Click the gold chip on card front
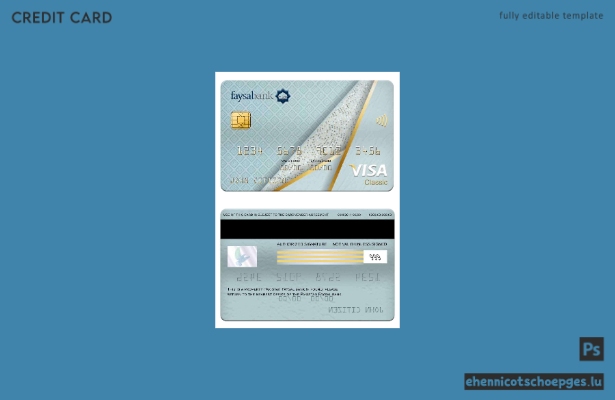 [241, 120]
